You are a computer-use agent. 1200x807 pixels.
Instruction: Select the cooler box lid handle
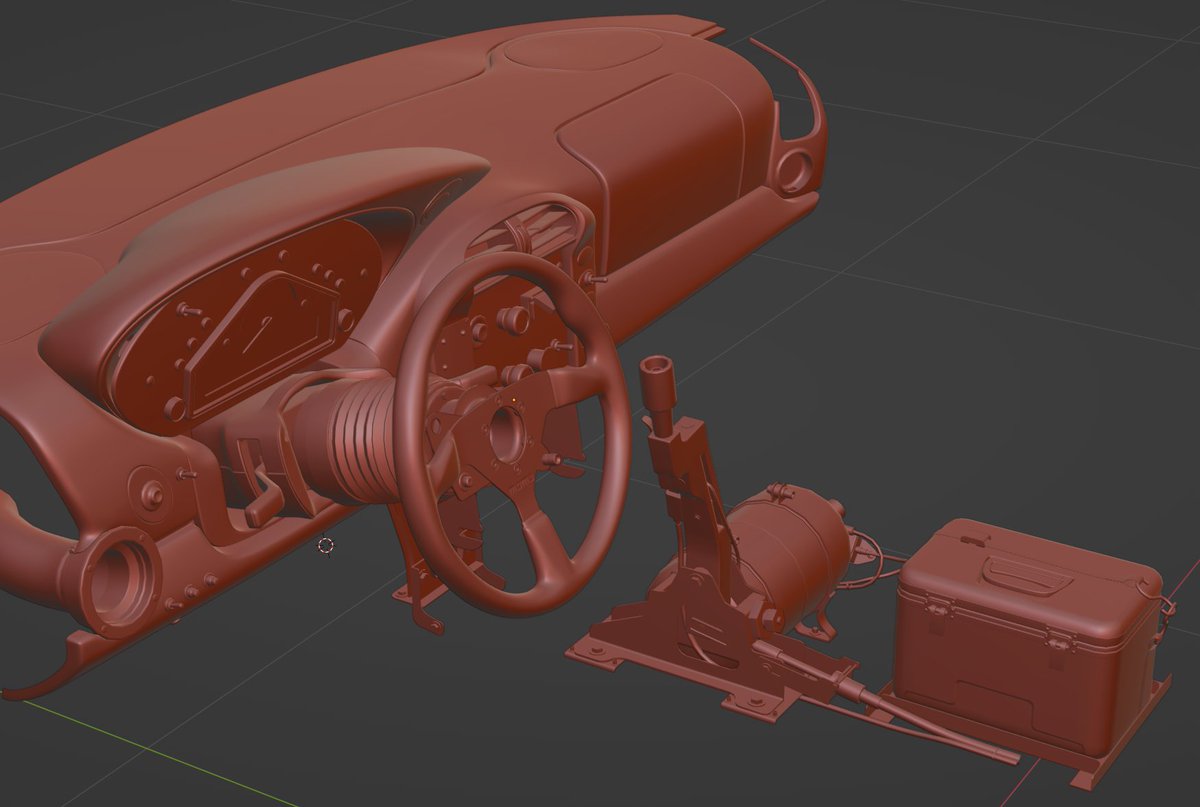click(1027, 575)
